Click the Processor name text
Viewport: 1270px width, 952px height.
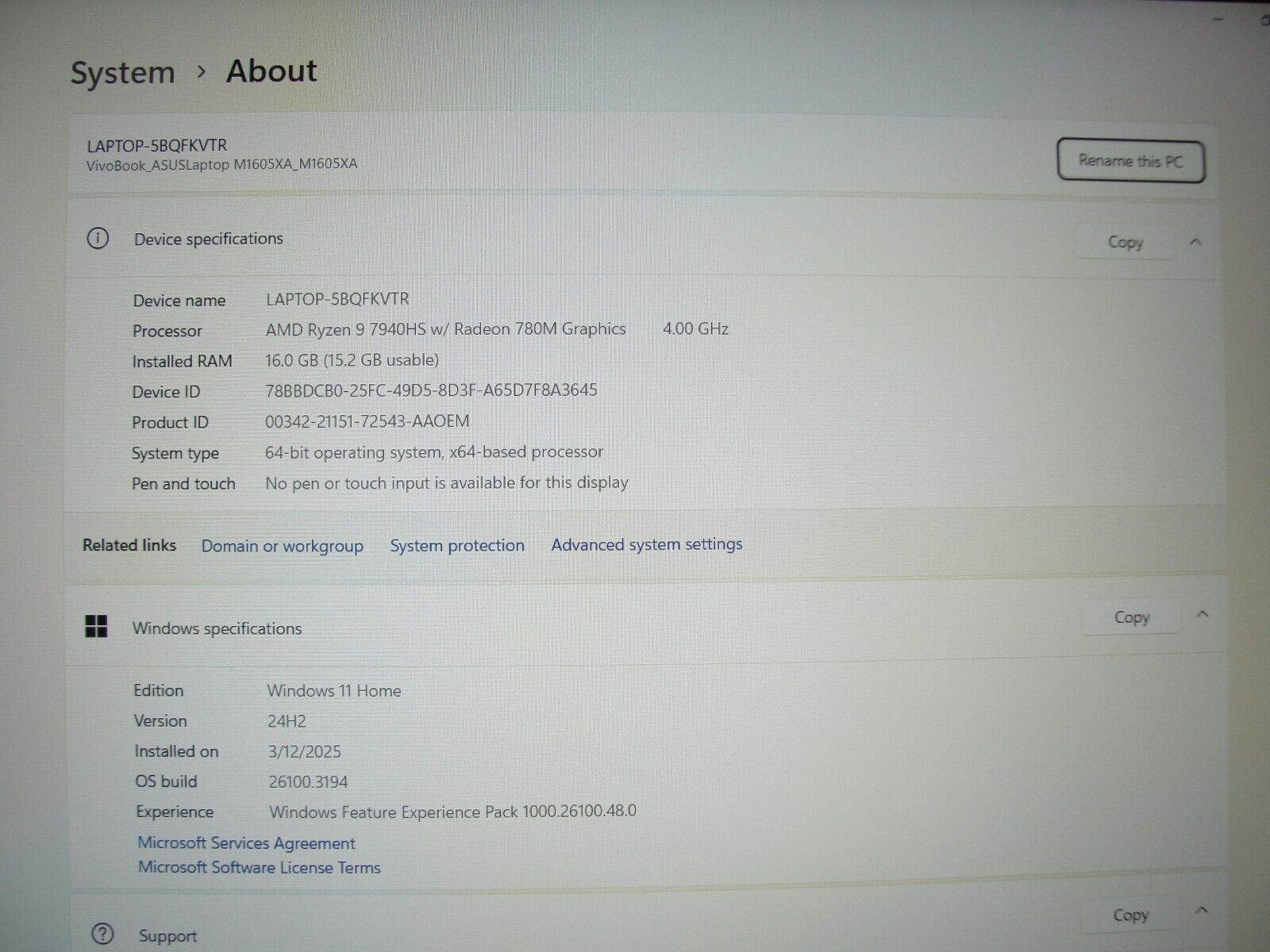[445, 329]
